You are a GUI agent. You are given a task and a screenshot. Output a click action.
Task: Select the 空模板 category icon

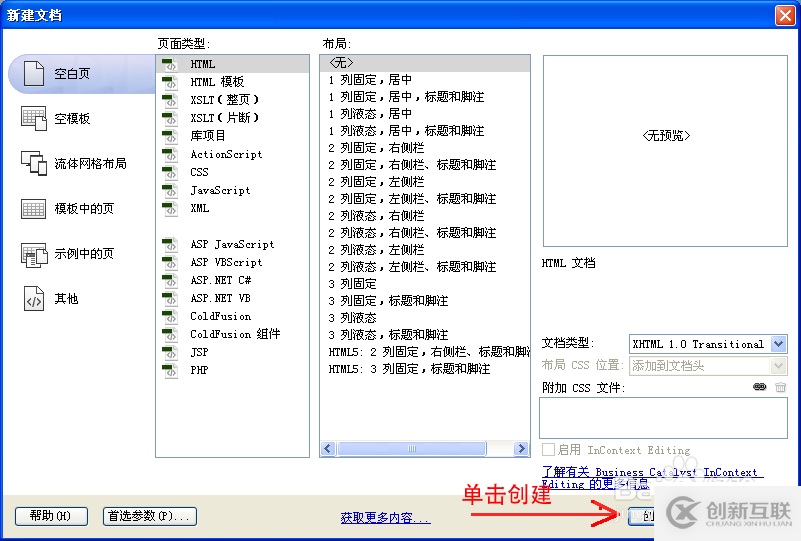tap(34, 119)
